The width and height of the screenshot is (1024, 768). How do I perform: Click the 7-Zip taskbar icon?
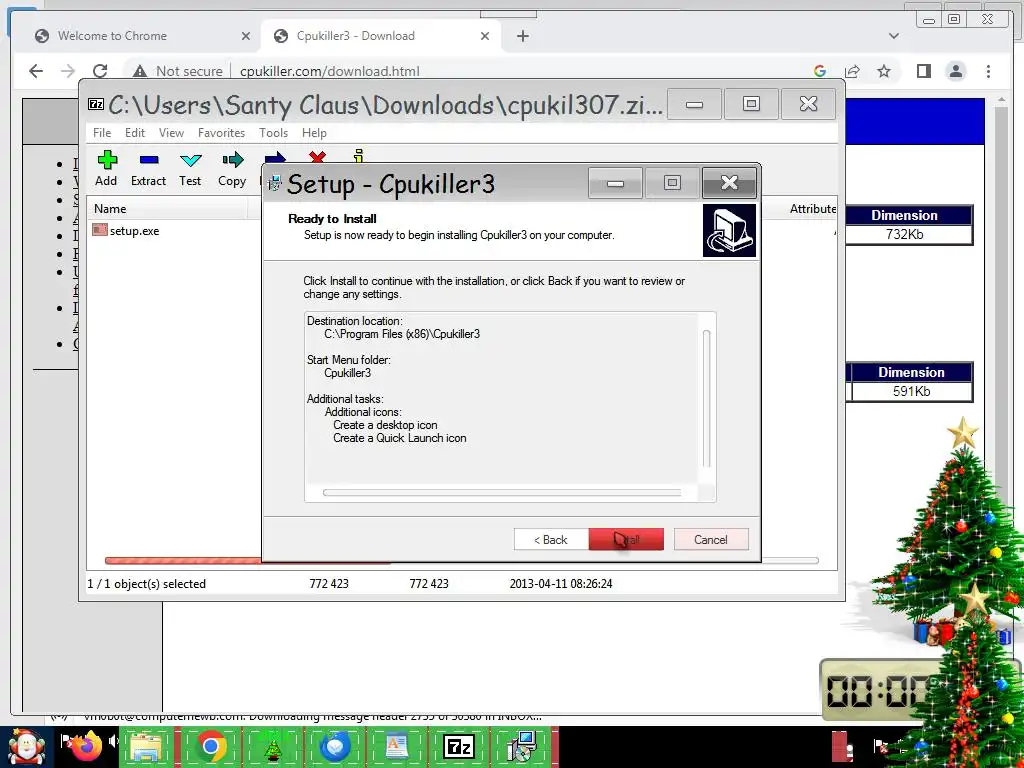click(x=458, y=746)
